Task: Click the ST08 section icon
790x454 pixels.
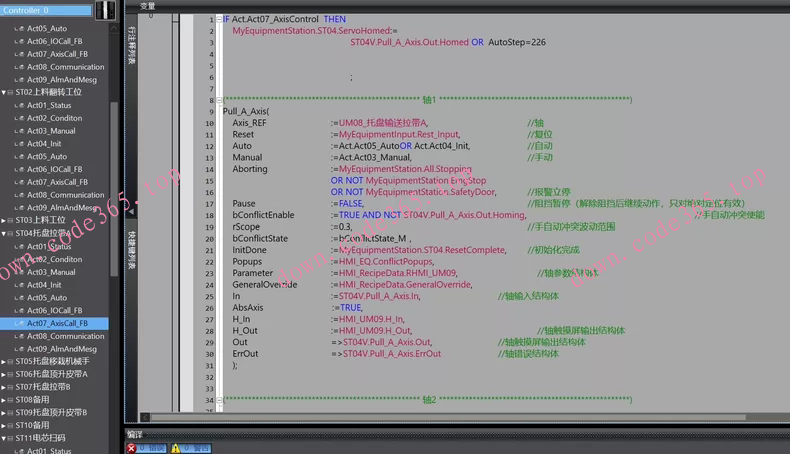Action: click(10, 400)
